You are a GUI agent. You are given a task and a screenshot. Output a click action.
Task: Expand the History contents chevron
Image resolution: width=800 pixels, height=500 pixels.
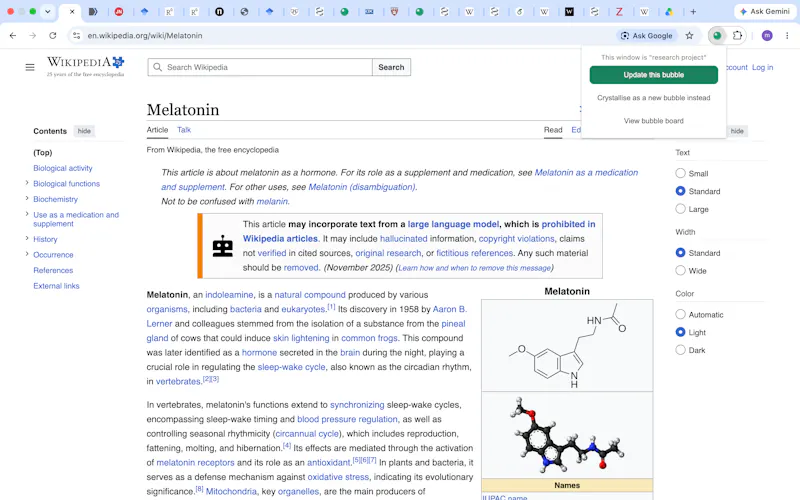pos(27,238)
